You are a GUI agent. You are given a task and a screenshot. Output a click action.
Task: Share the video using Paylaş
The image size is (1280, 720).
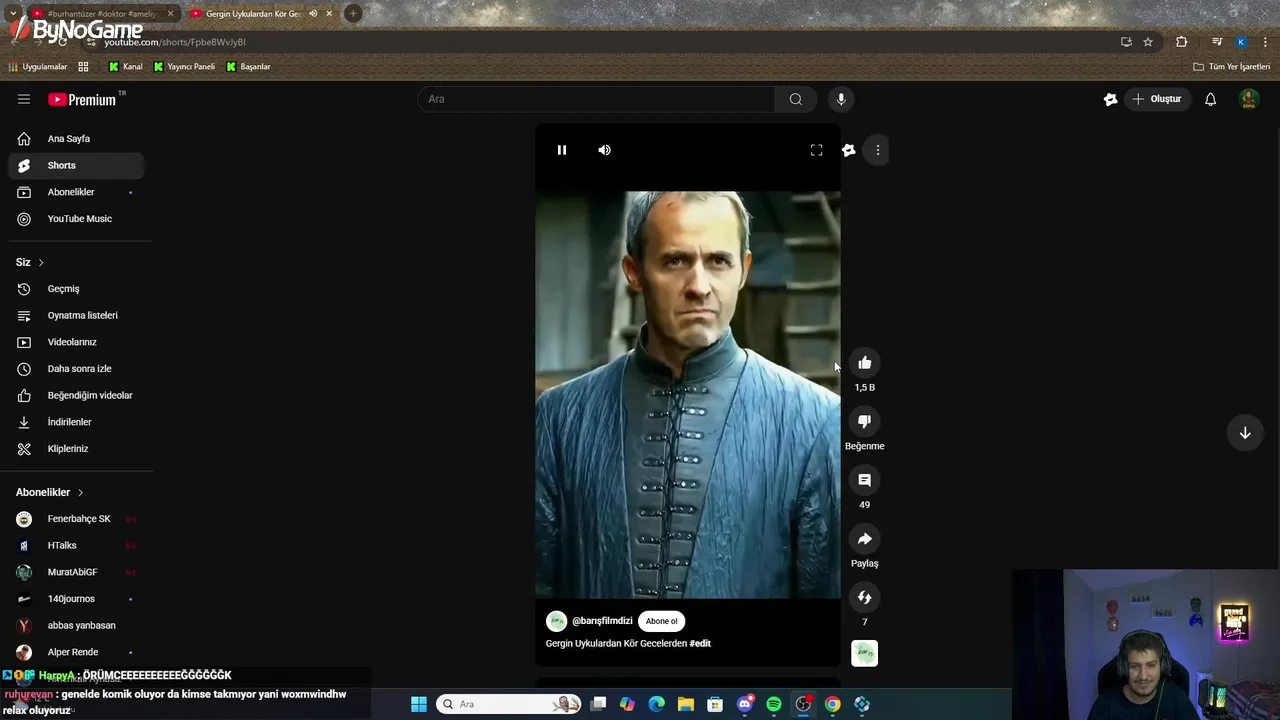865,539
